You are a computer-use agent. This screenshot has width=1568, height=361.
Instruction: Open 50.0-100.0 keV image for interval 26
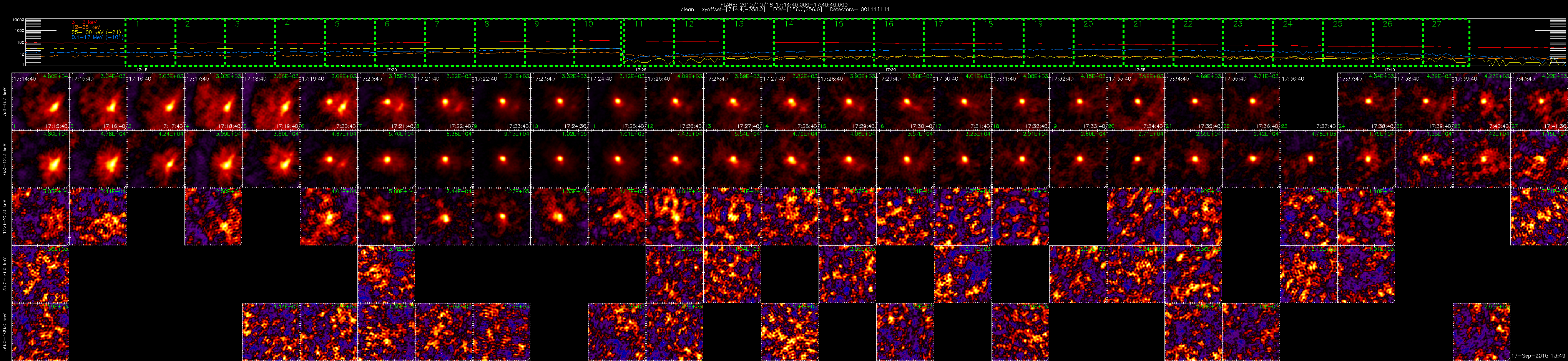1481,332
